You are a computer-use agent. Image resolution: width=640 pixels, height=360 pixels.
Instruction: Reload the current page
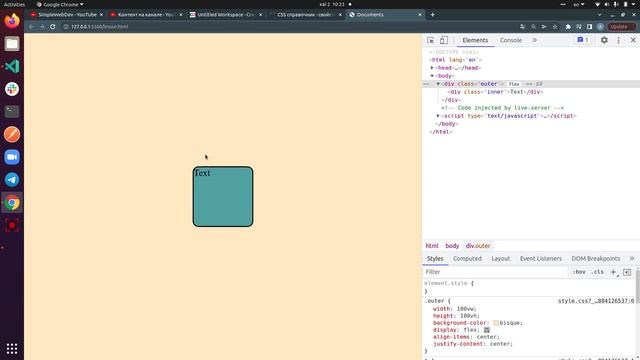tap(53, 27)
